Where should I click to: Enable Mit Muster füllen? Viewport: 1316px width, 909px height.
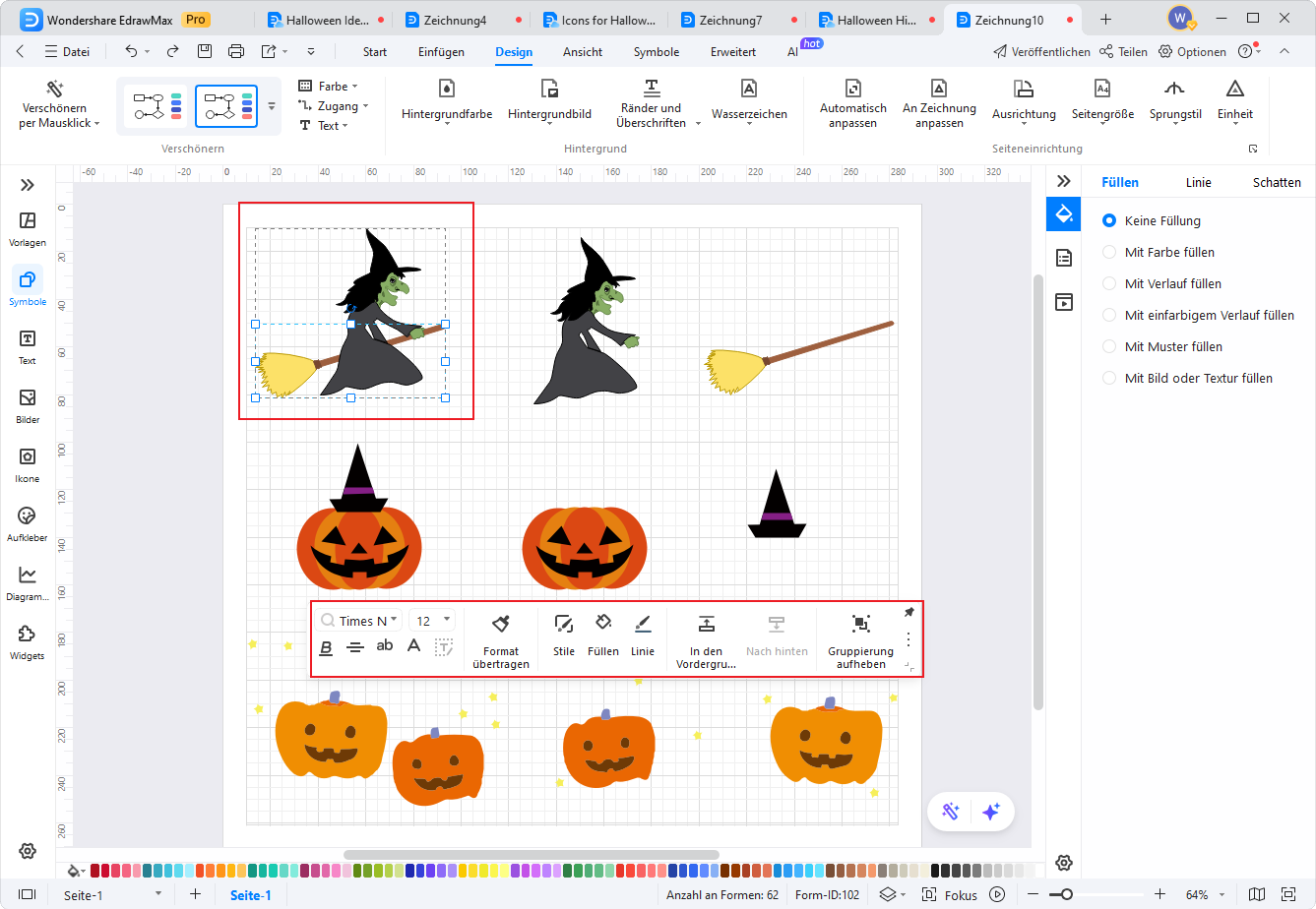[1111, 346]
